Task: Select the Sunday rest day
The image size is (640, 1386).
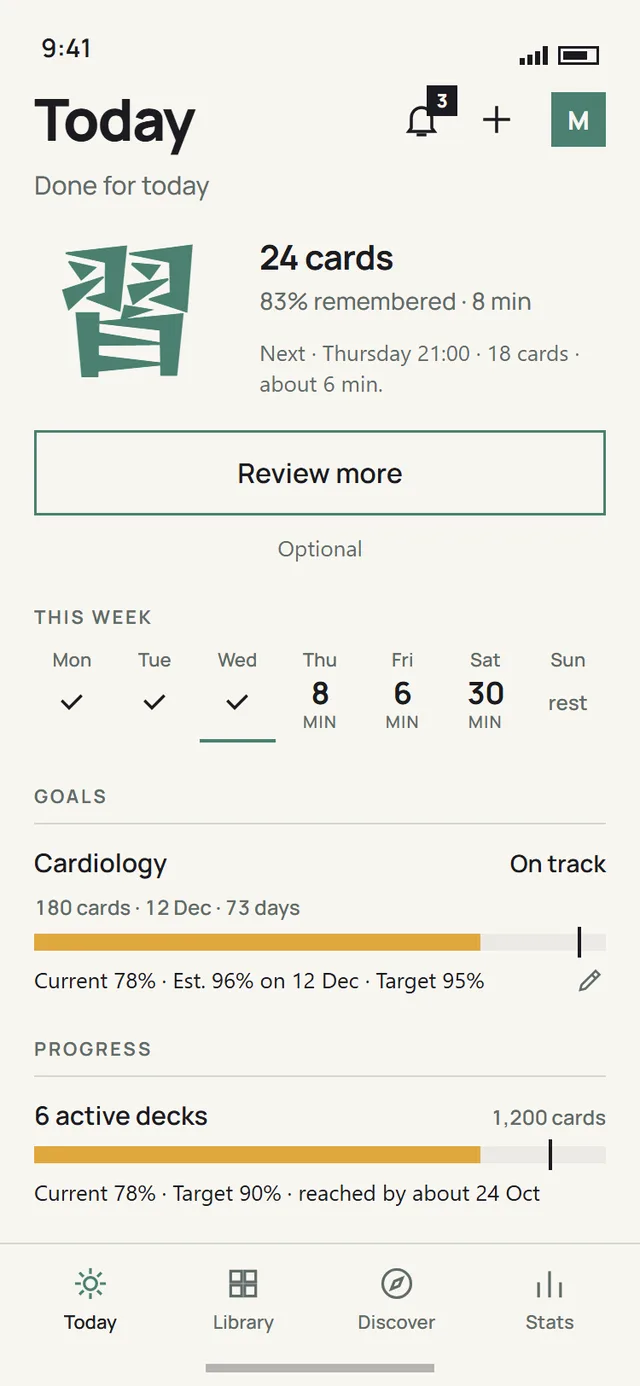Action: point(568,690)
